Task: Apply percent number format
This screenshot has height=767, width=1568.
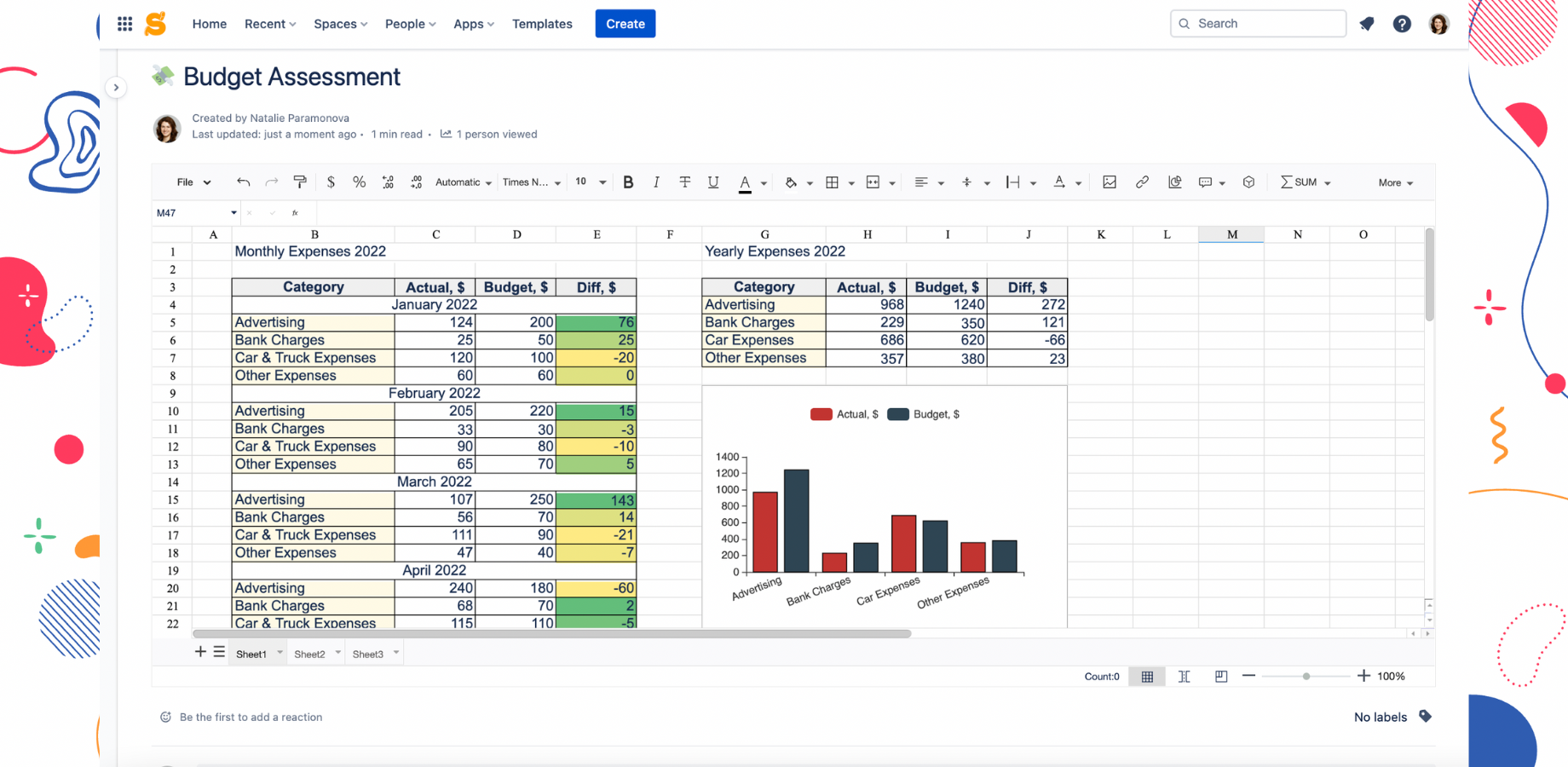Action: [360, 182]
